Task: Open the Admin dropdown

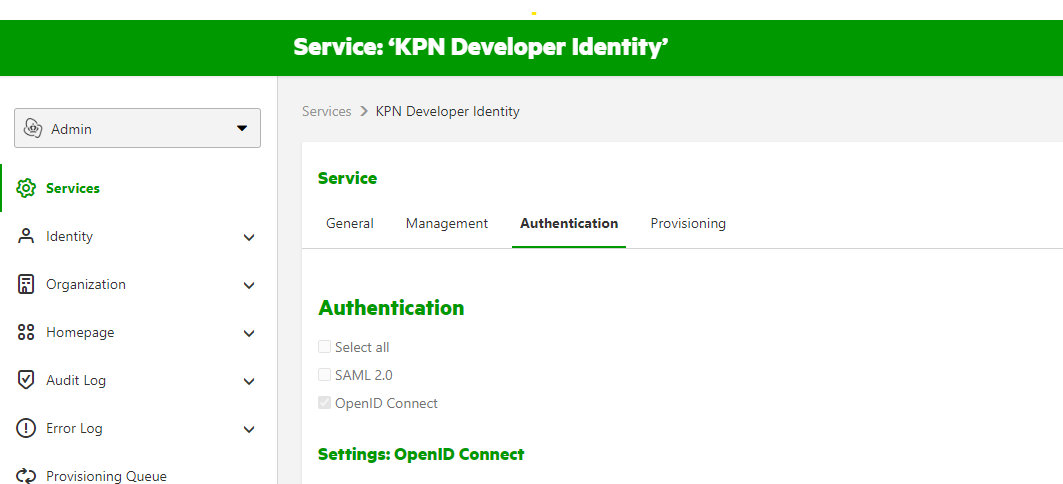Action: [x=138, y=128]
